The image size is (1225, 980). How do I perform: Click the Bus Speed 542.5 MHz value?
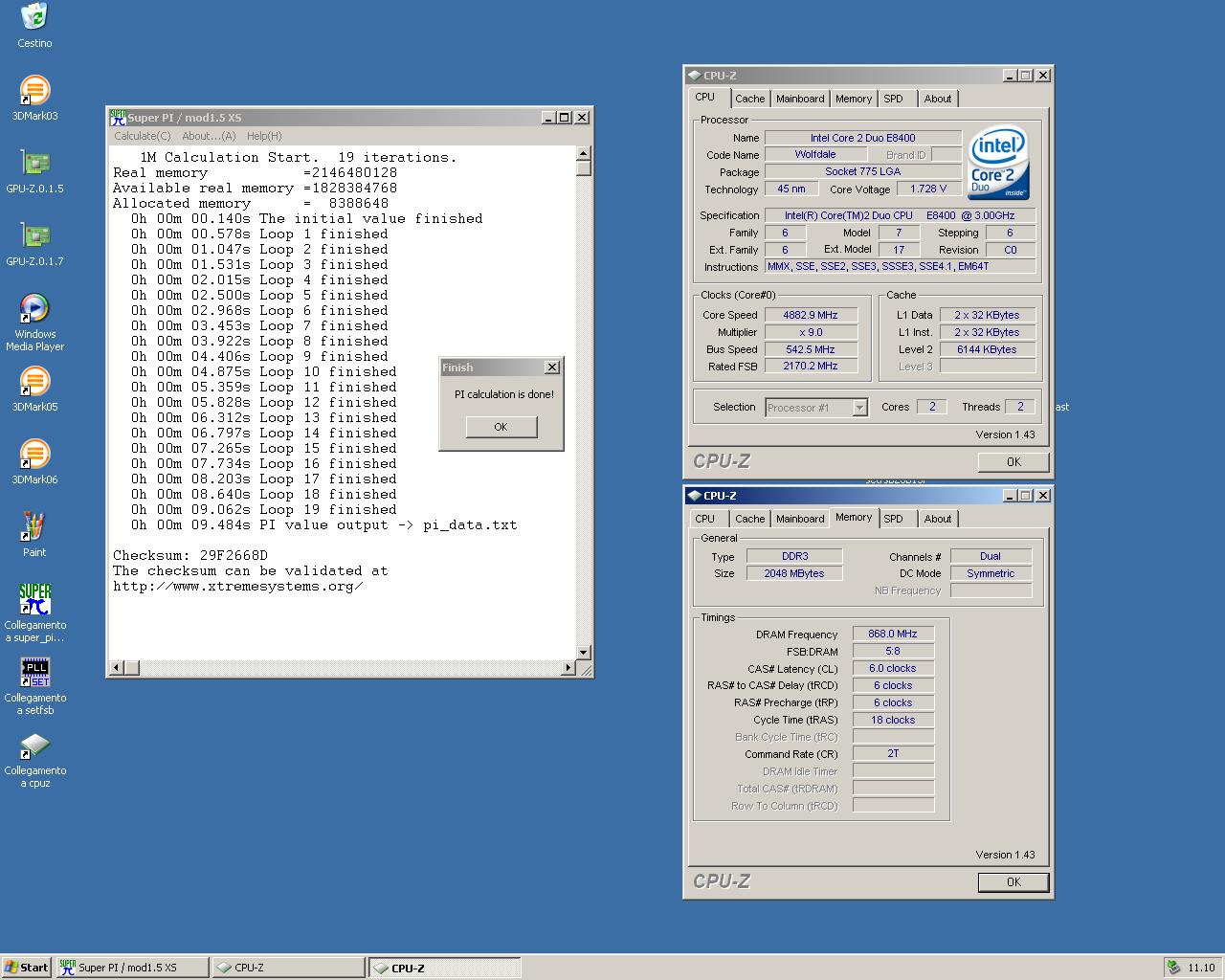tap(811, 349)
